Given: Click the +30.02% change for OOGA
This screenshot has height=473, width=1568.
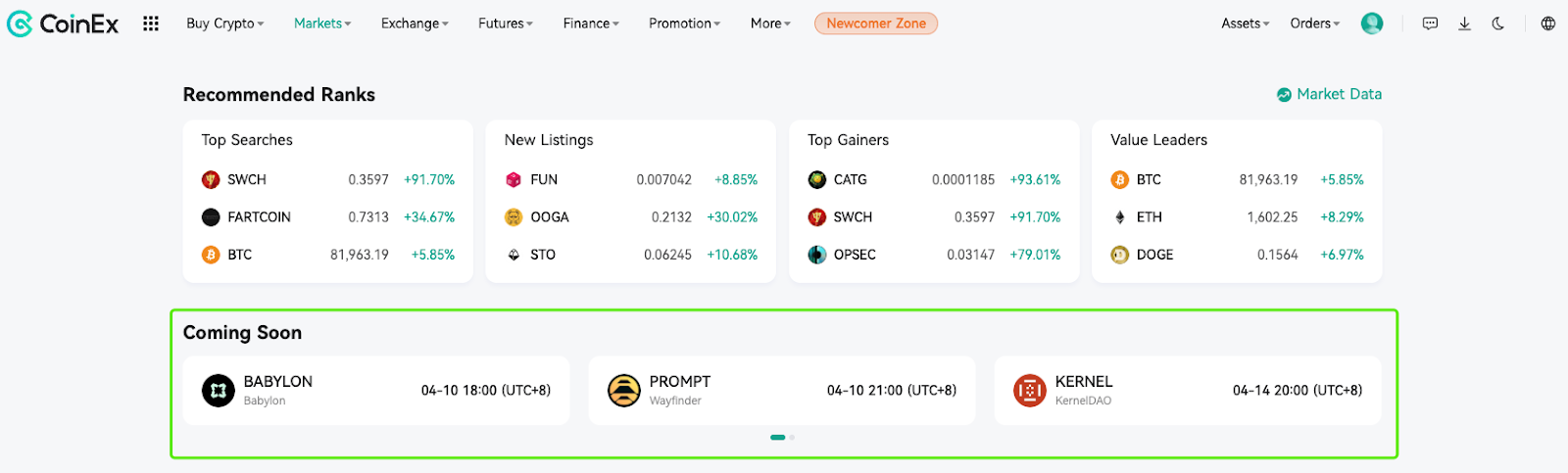Looking at the screenshot, I should click(x=732, y=217).
